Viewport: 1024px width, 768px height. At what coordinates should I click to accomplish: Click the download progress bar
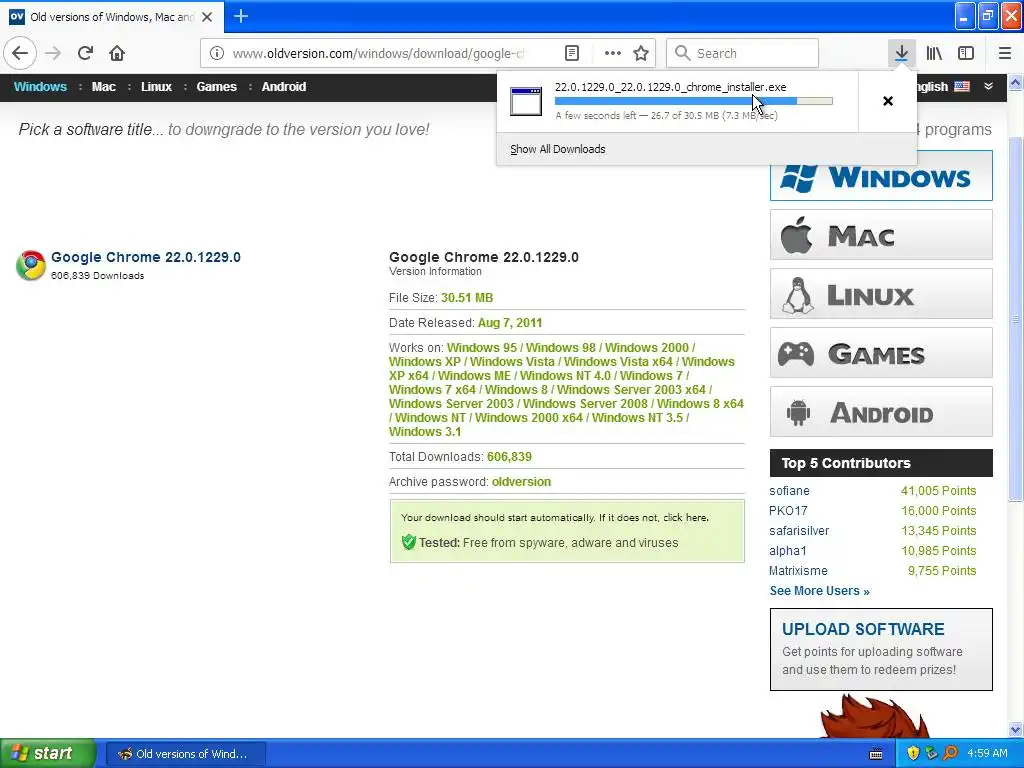[694, 101]
